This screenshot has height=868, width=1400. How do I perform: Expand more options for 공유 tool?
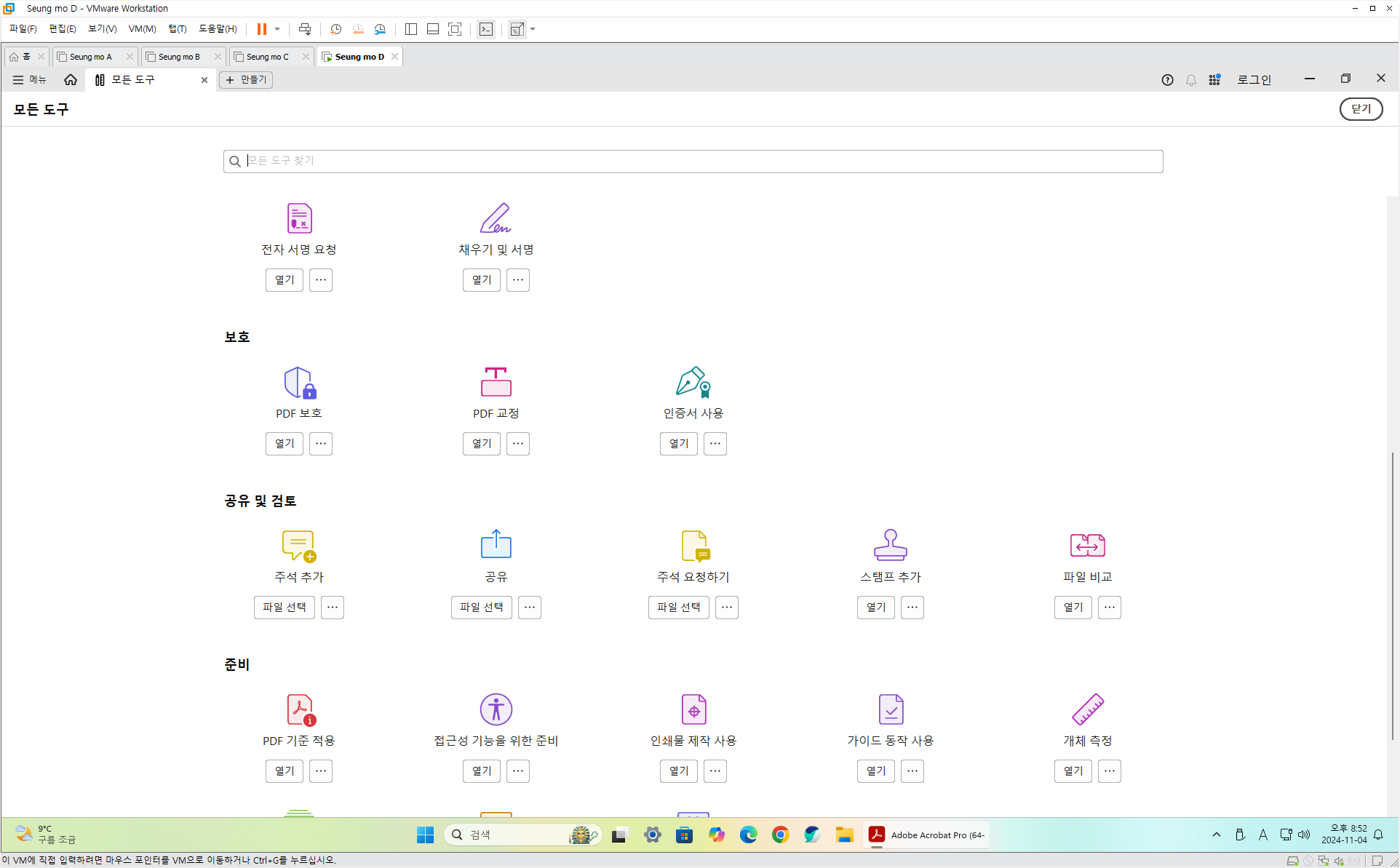pos(530,607)
